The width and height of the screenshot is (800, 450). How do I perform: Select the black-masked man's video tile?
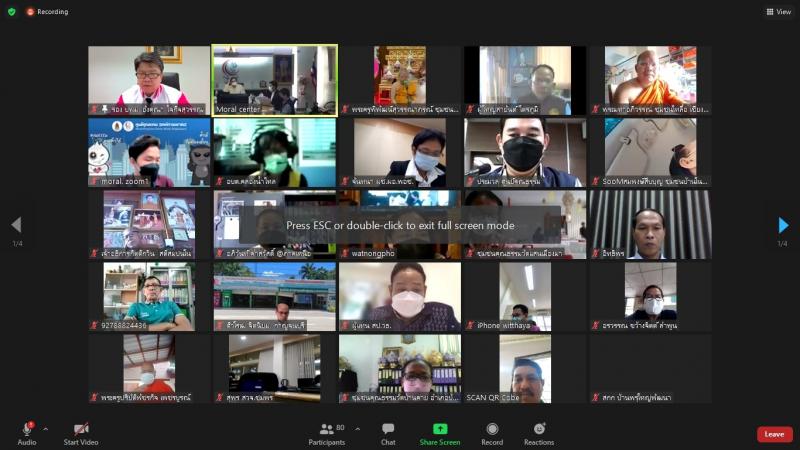coord(525,153)
